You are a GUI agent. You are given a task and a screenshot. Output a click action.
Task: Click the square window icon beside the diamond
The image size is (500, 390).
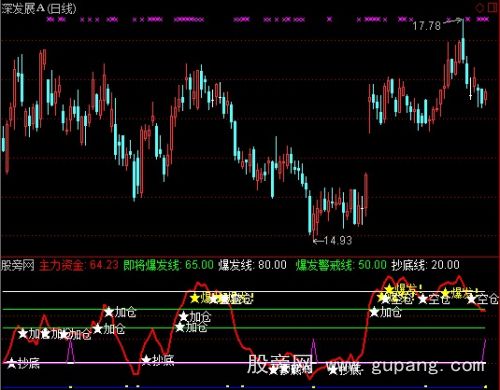(493, 8)
